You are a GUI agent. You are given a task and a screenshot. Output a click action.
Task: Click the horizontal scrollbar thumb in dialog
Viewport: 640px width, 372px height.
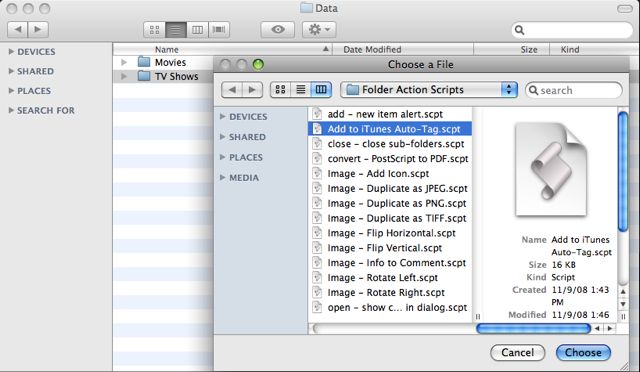click(x=533, y=328)
